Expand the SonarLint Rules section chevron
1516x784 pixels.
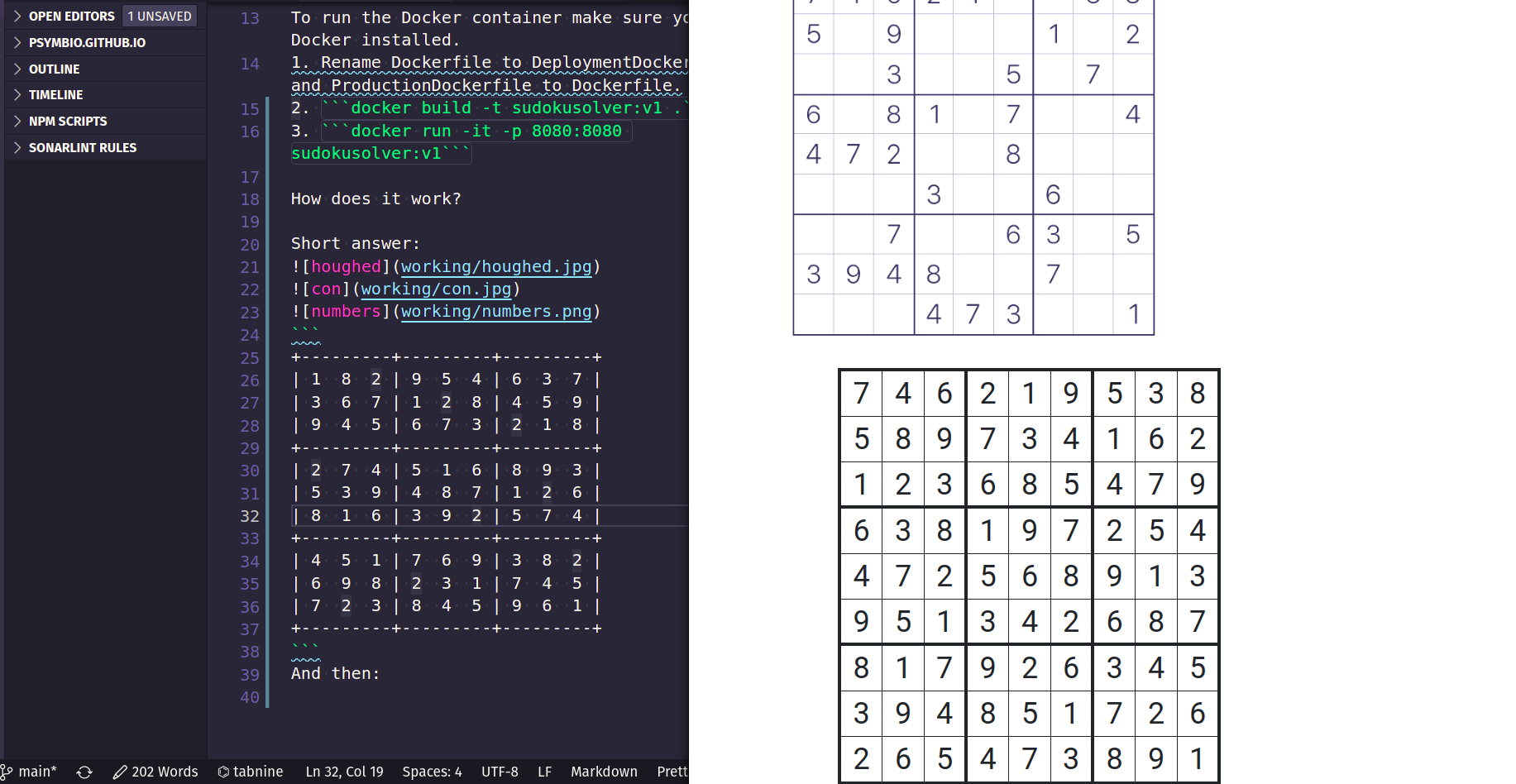17,147
